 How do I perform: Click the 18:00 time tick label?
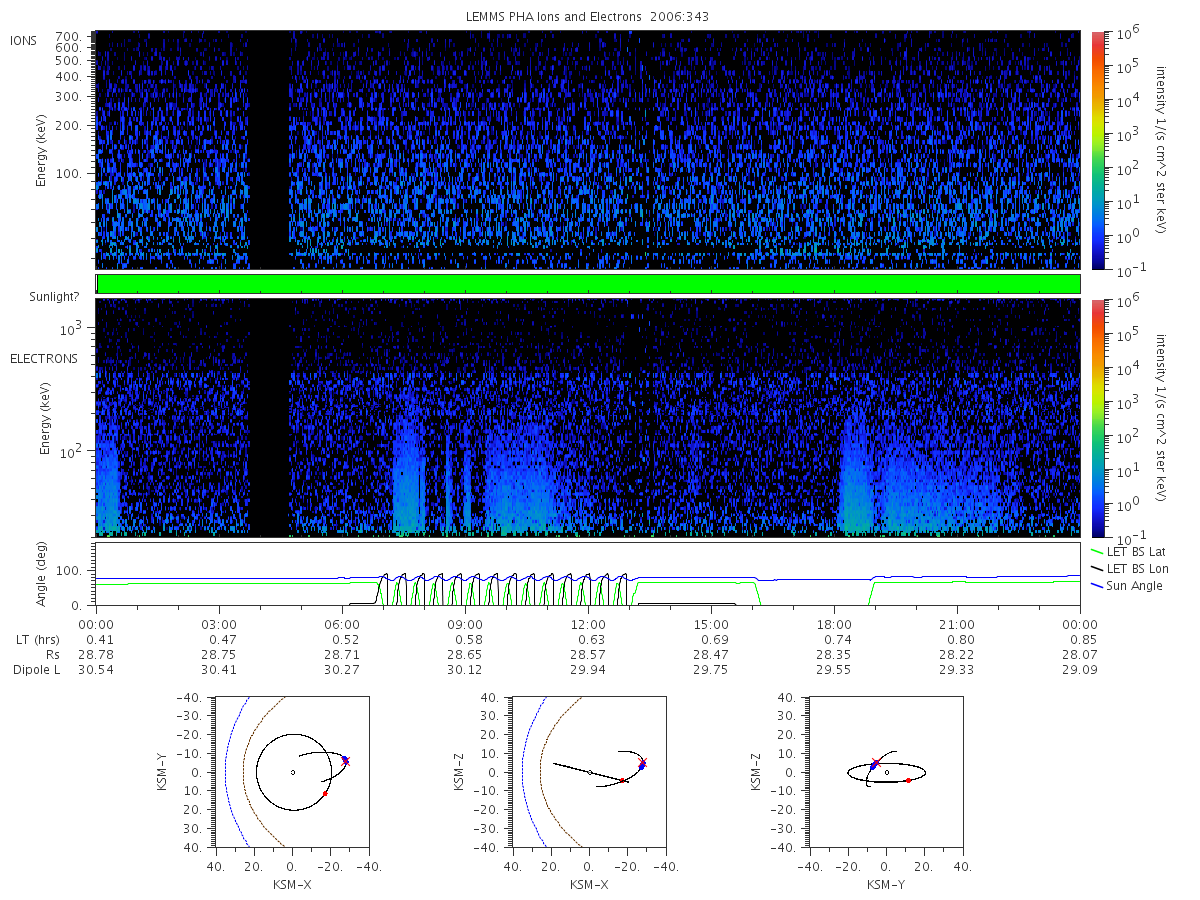834,623
